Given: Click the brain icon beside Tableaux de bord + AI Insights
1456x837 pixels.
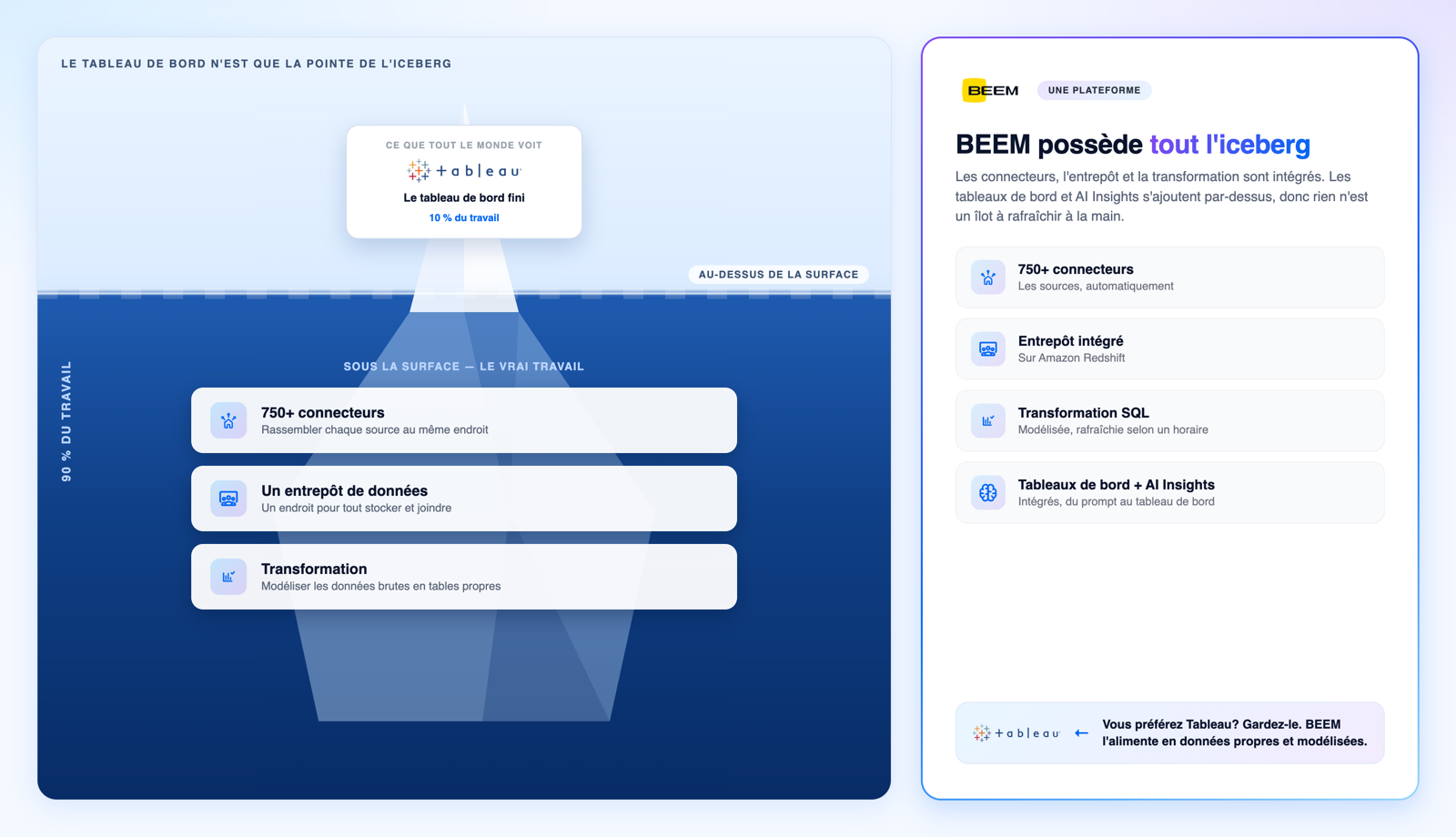Looking at the screenshot, I should coord(987,492).
